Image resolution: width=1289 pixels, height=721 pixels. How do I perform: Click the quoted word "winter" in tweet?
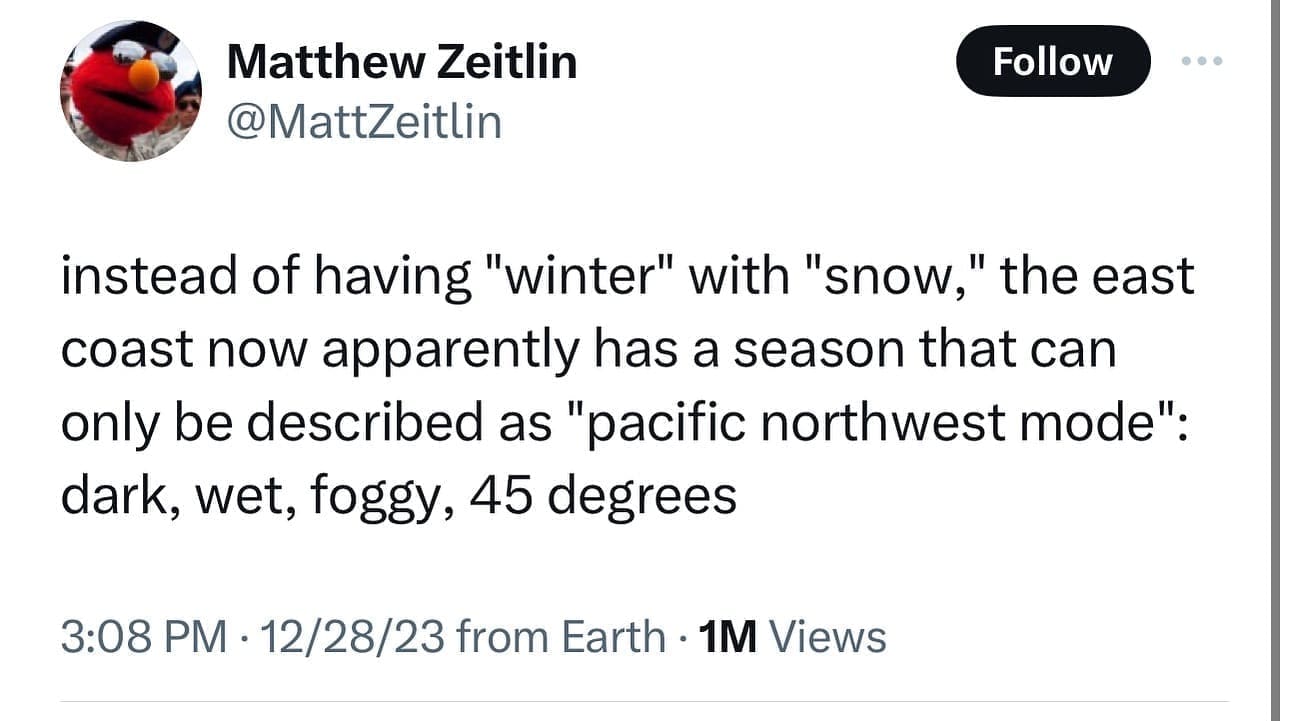click(578, 277)
